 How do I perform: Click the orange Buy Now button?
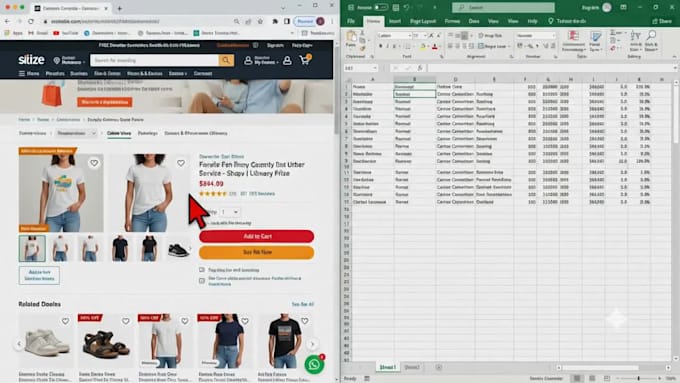(x=256, y=252)
